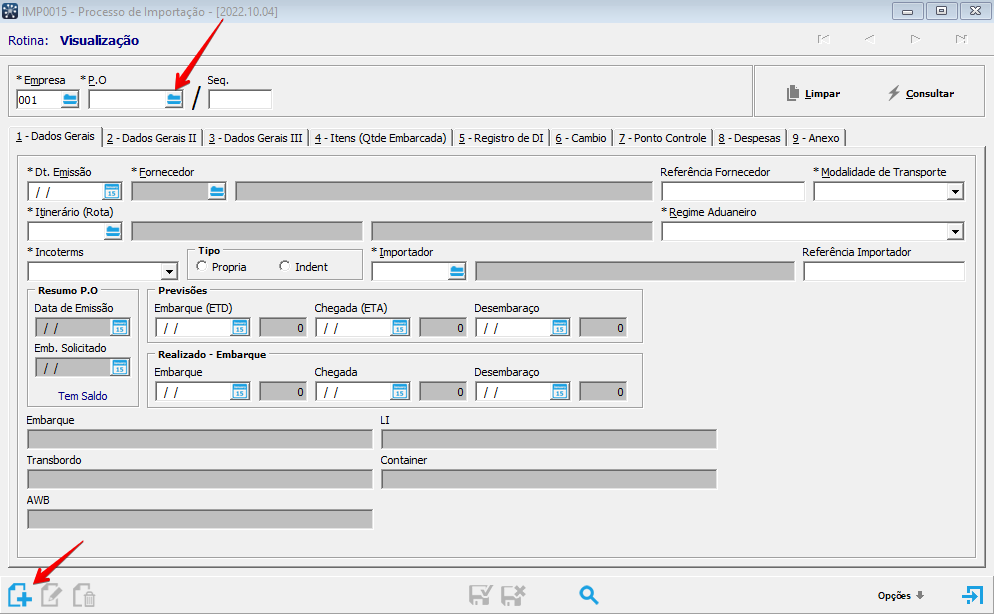
Task: Click the magnifier search icon
Action: click(x=588, y=595)
